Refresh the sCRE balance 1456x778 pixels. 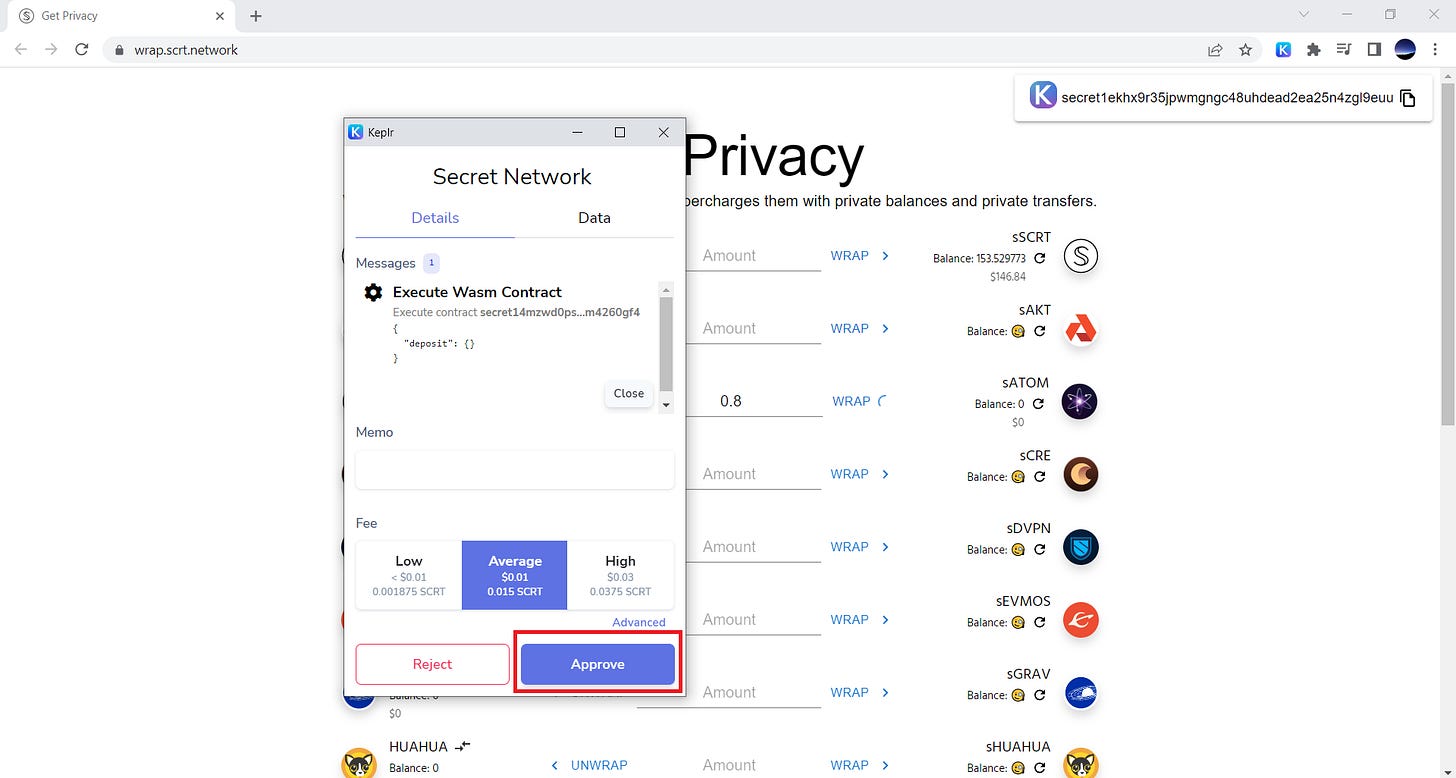tap(1040, 477)
